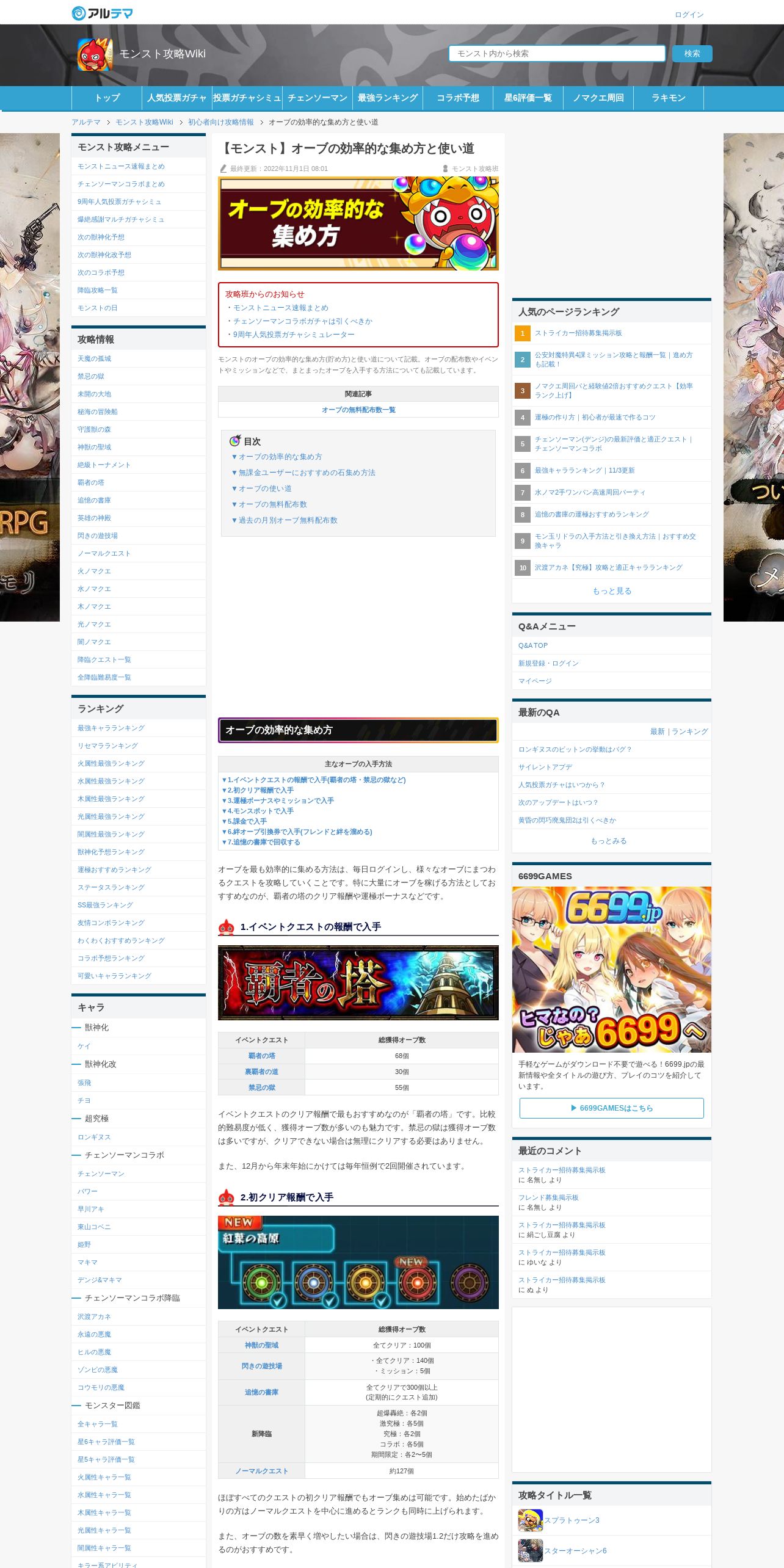784x1568 pixels.
Task: Open the ログイン link
Action: click(x=689, y=15)
